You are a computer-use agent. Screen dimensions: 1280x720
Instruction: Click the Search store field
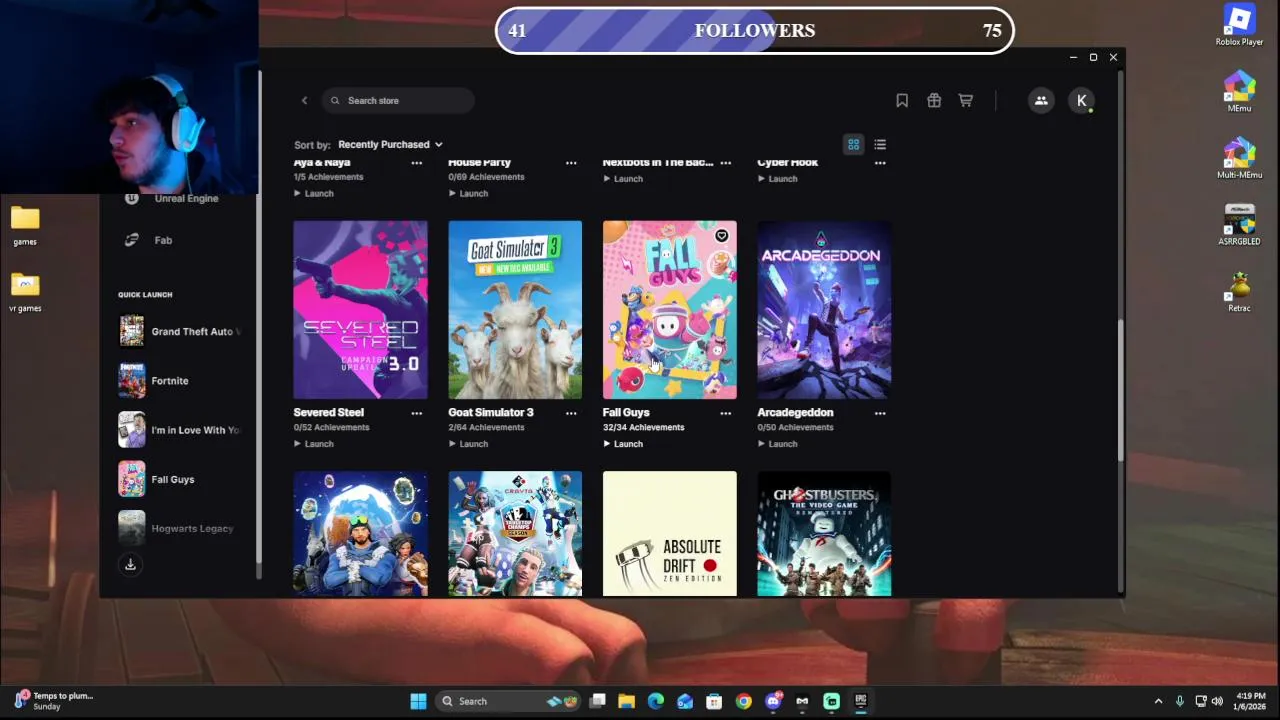pyautogui.click(x=398, y=100)
